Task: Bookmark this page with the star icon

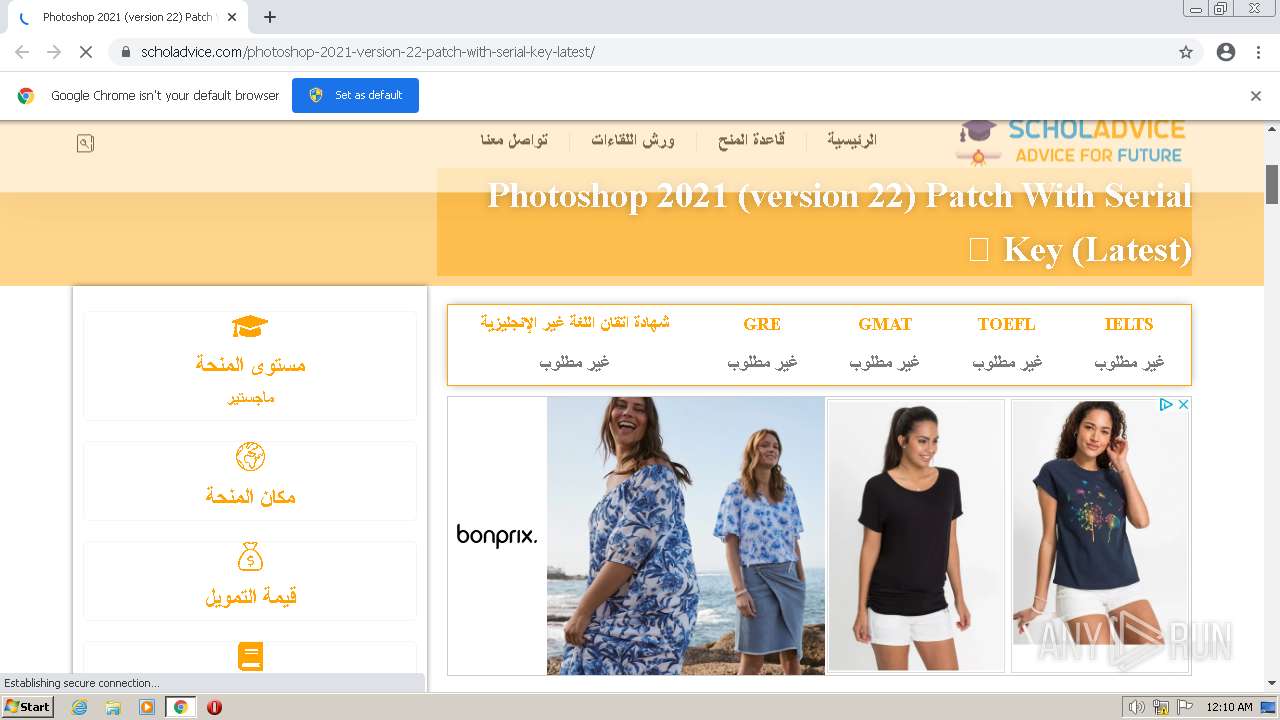Action: [1186, 52]
